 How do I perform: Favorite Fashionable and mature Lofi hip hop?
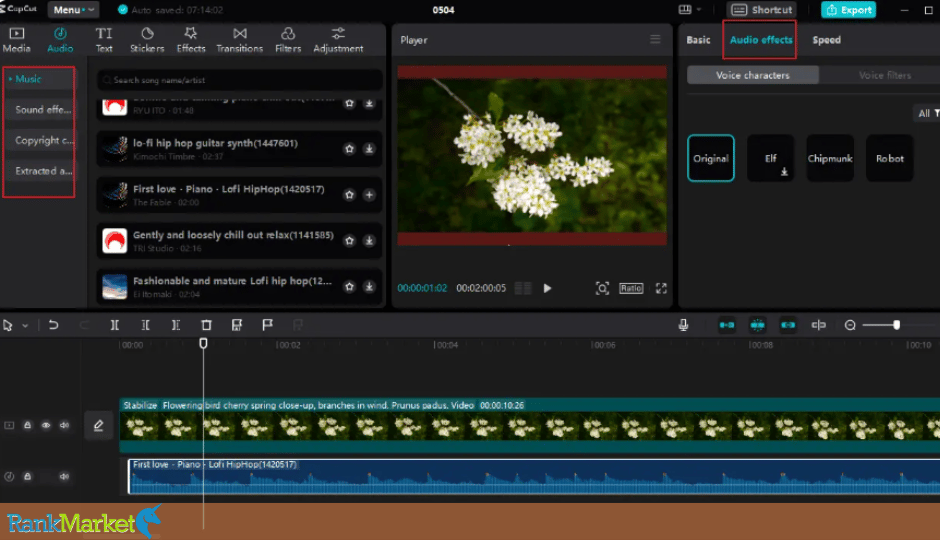click(x=350, y=286)
